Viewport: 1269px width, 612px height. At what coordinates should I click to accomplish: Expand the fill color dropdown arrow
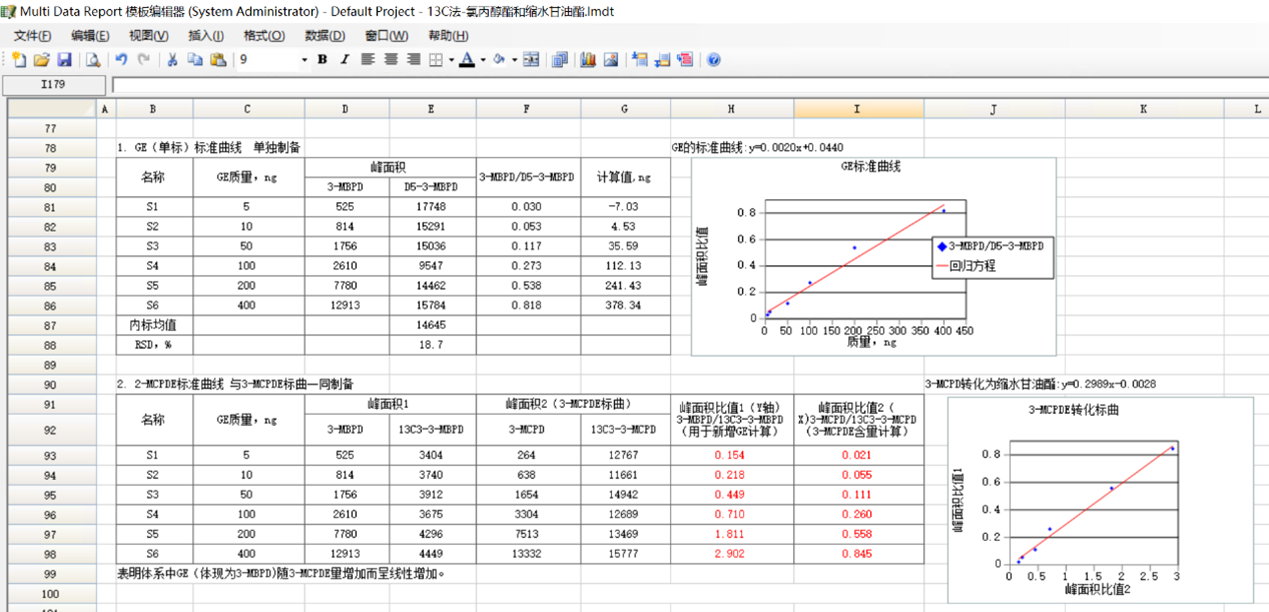(x=514, y=60)
